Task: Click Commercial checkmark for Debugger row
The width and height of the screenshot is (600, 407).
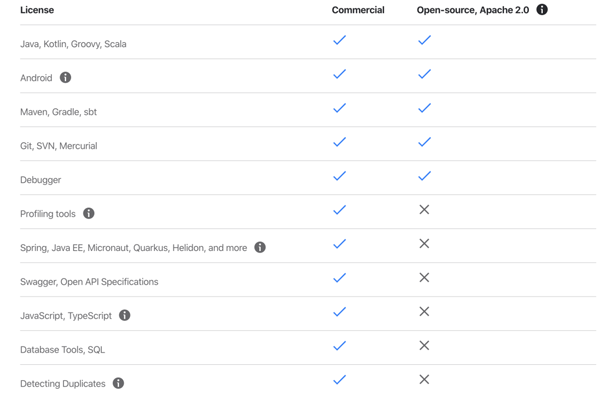Action: tap(340, 176)
